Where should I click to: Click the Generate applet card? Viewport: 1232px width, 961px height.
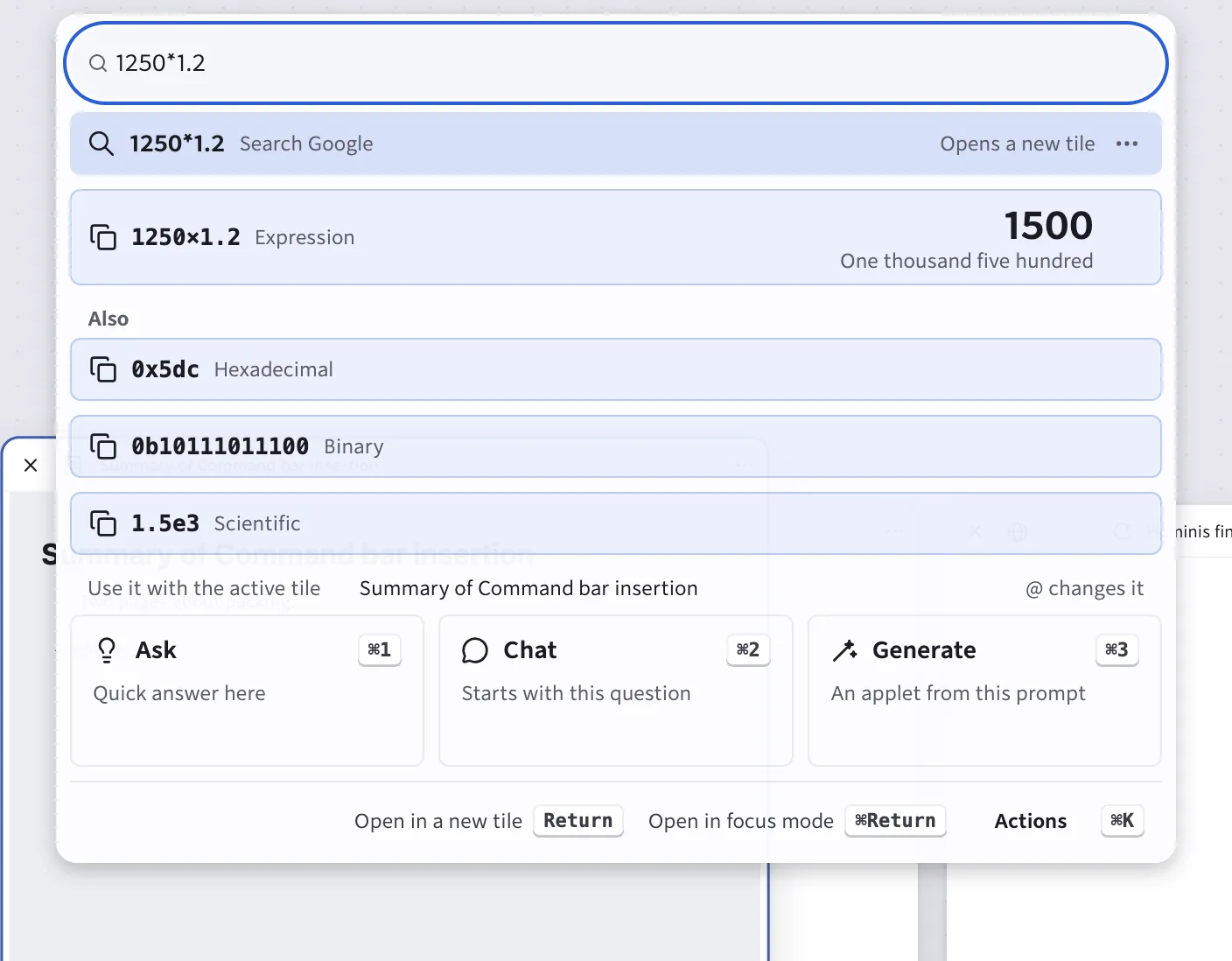[x=984, y=691]
